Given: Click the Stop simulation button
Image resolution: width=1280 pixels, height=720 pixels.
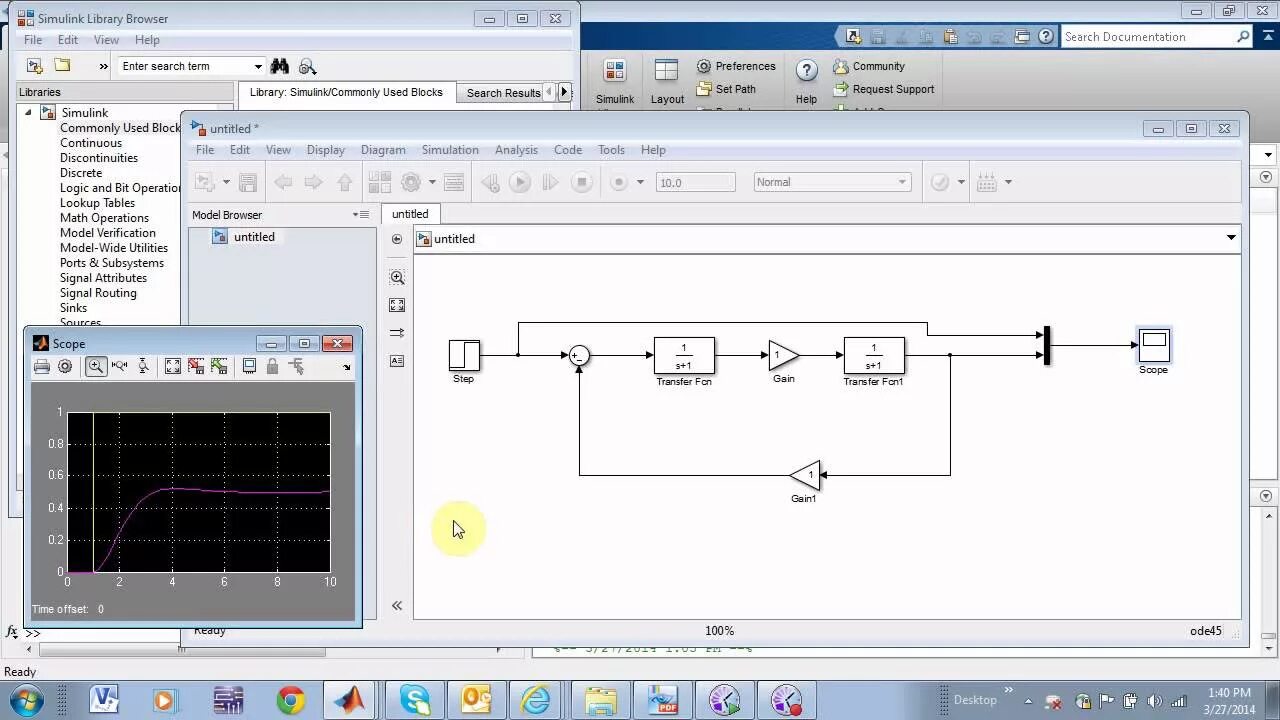Looking at the screenshot, I should [581, 182].
